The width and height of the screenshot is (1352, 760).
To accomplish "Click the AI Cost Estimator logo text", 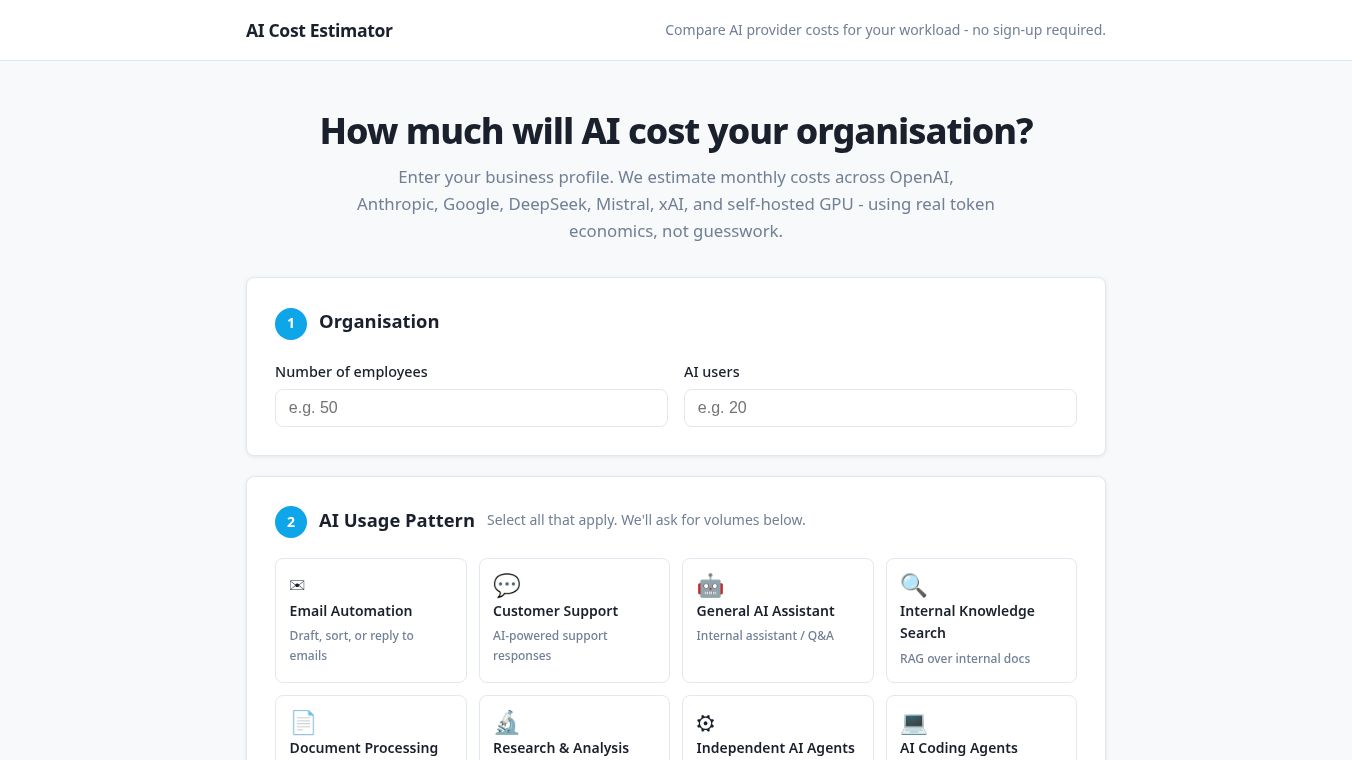I will [x=319, y=30].
